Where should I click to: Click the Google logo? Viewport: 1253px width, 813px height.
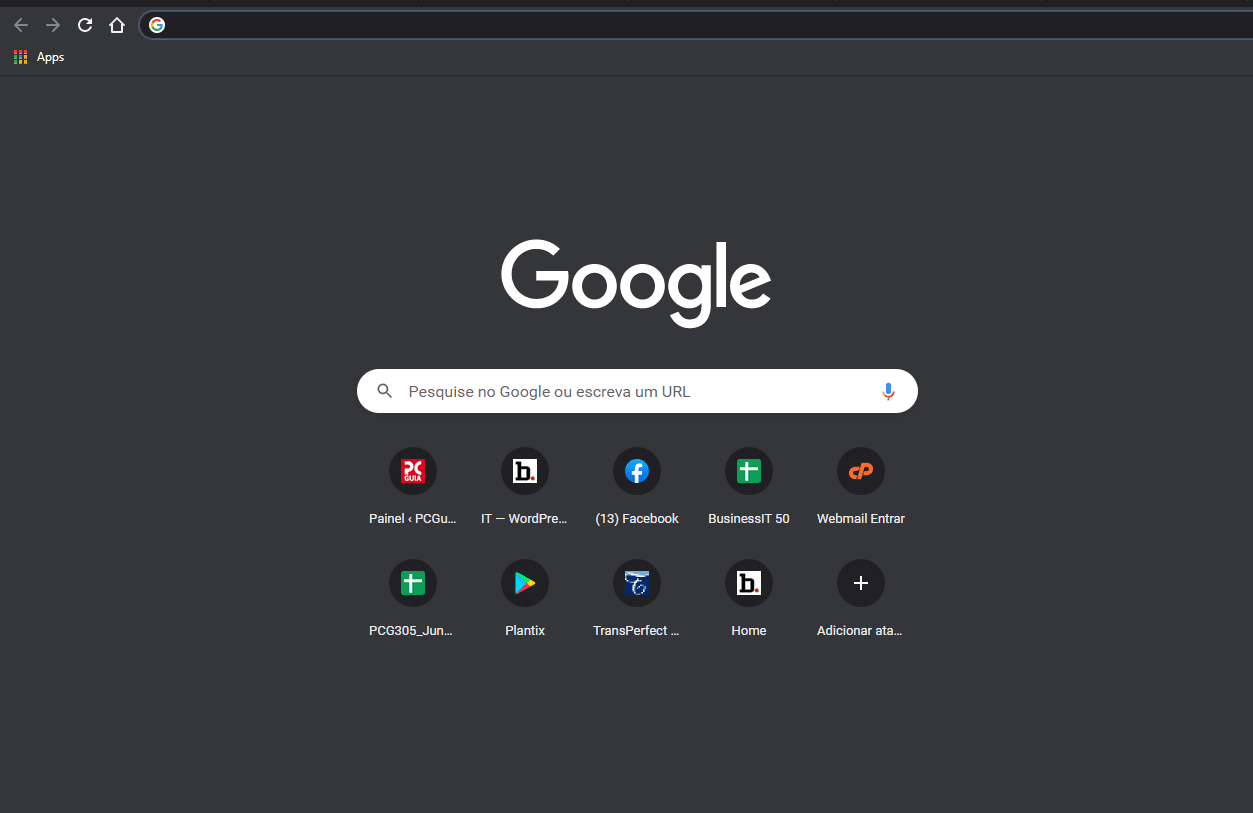tap(636, 283)
